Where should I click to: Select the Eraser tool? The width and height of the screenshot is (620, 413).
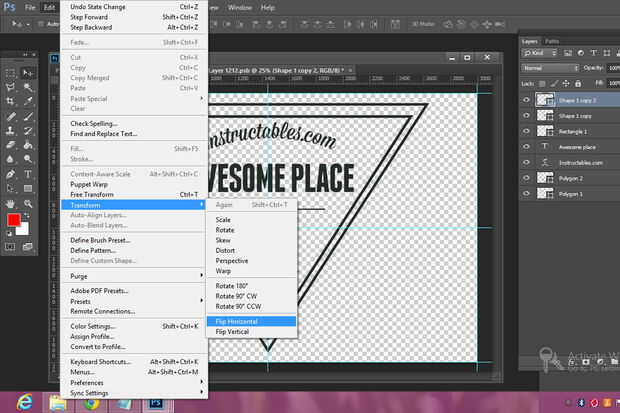10,145
